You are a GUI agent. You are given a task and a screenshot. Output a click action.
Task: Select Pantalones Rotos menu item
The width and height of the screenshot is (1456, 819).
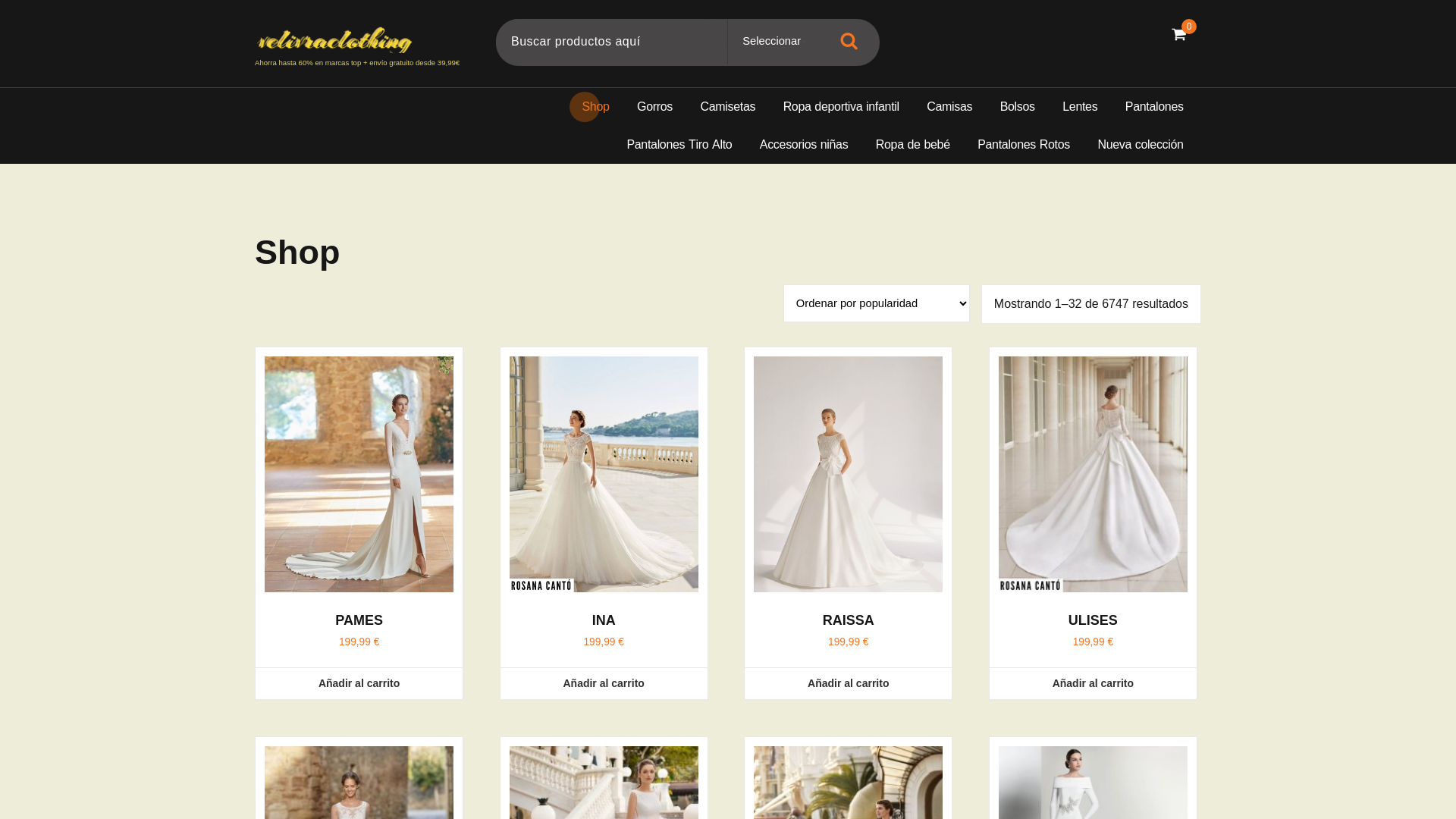pyautogui.click(x=1024, y=145)
